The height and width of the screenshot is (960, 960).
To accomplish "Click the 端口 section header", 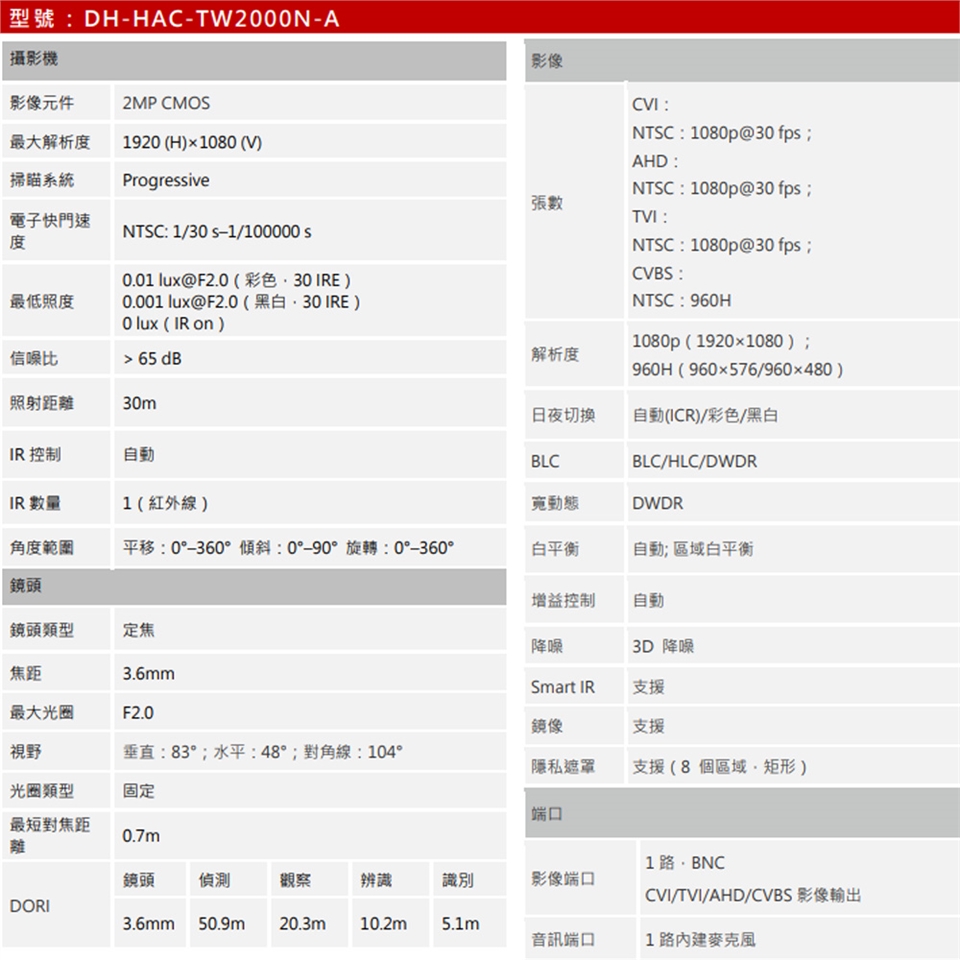I will coord(548,814).
